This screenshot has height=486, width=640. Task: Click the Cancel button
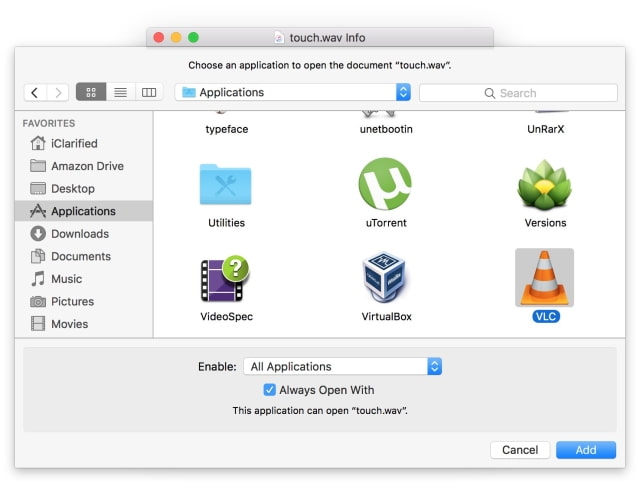[520, 450]
